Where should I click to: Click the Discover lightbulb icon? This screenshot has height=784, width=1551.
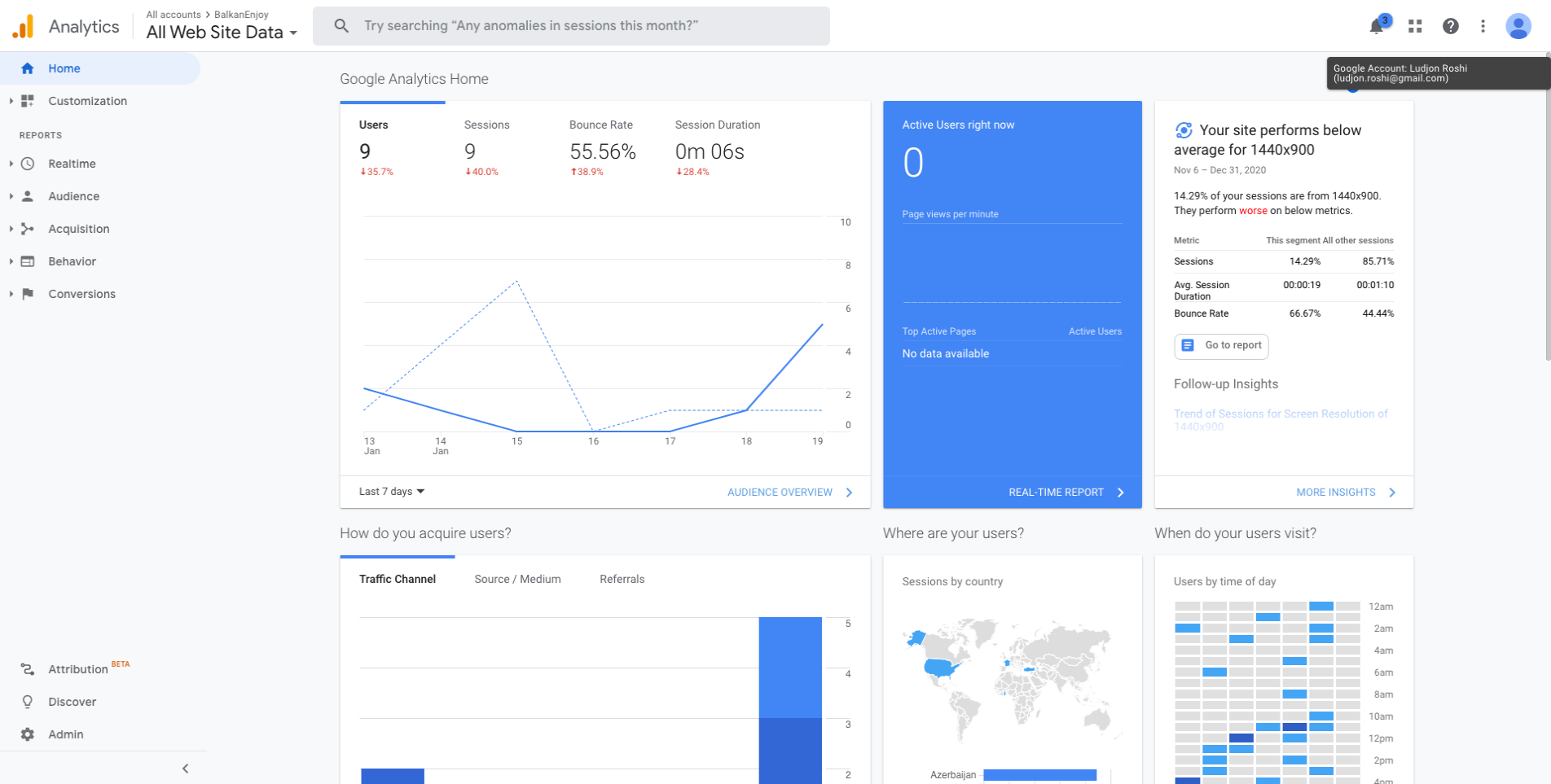(28, 702)
